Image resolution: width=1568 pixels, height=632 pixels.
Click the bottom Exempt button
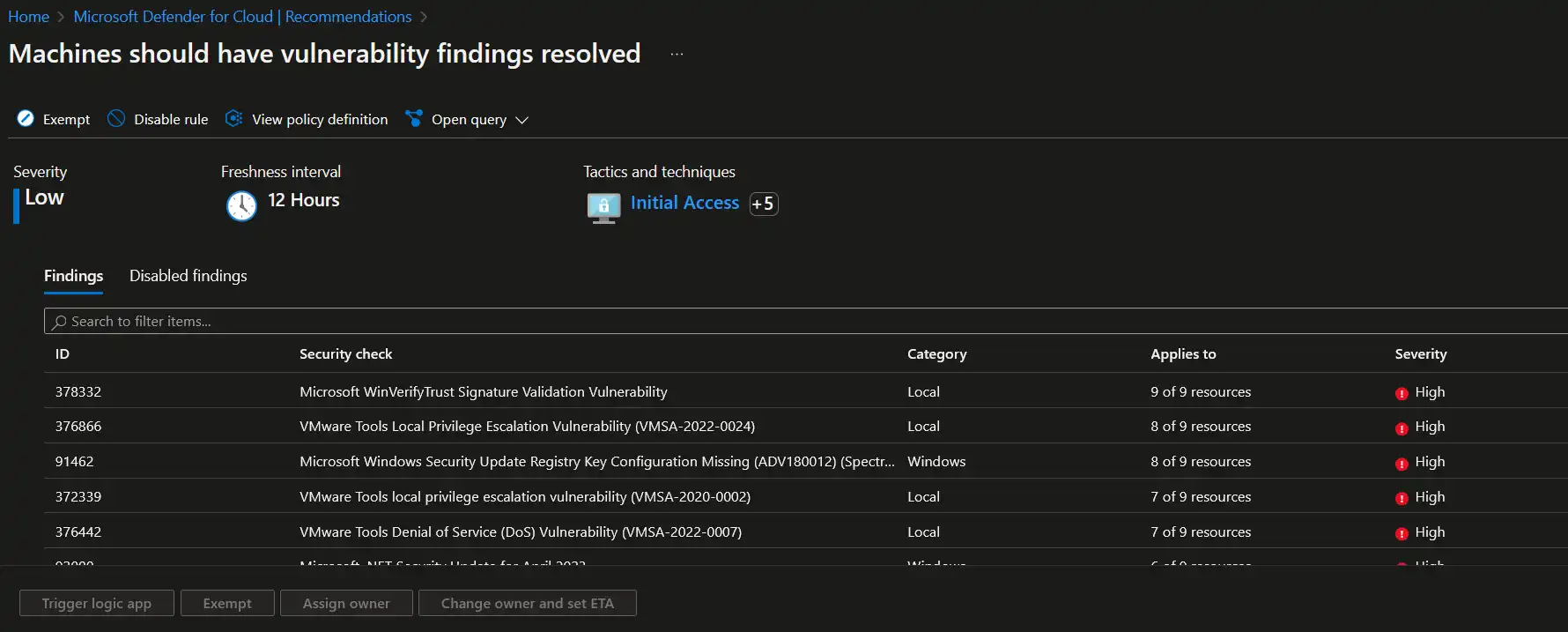227,603
